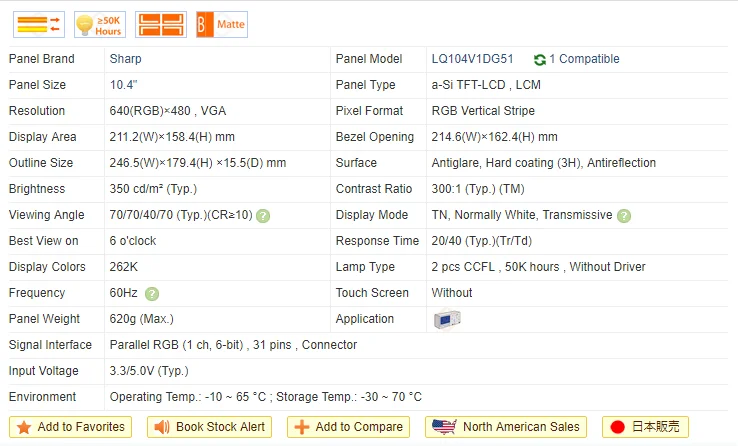
Task: Click the speaker icon on Book Stock Alert
Action: click(x=162, y=427)
